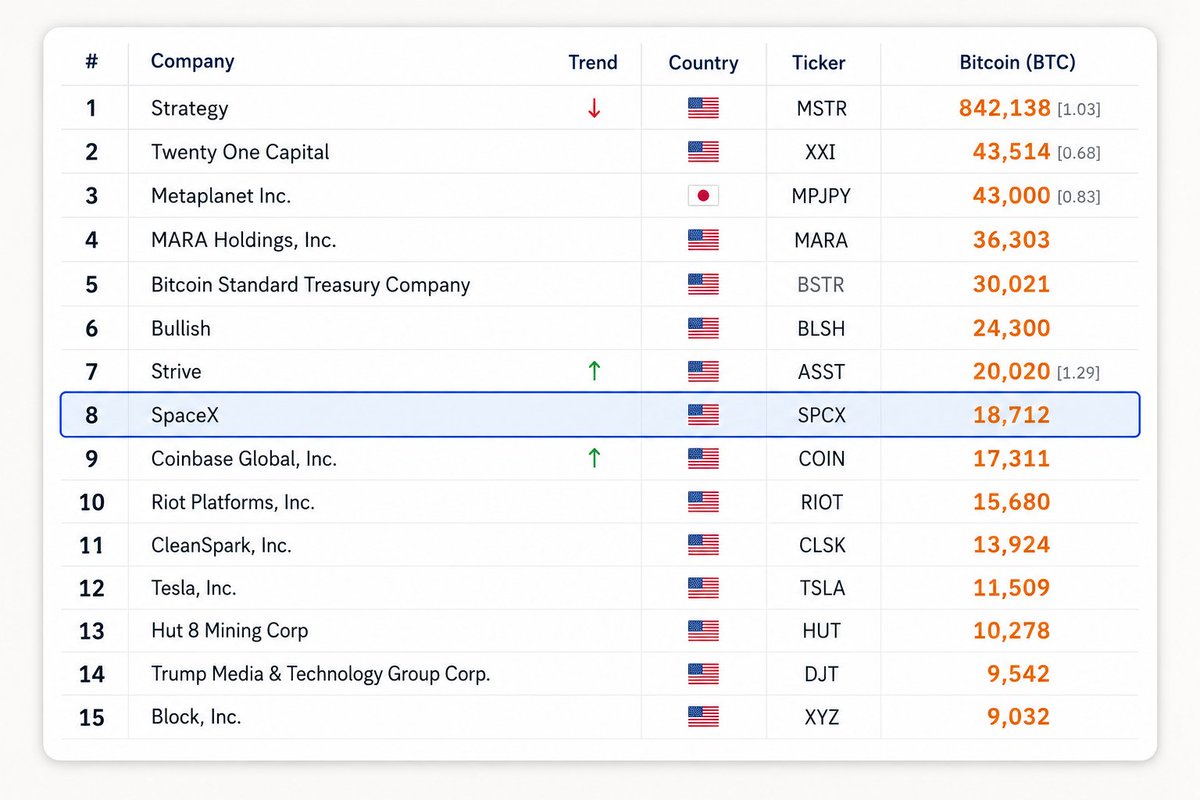
Task: Click the US flag in Strive row
Action: 703,372
